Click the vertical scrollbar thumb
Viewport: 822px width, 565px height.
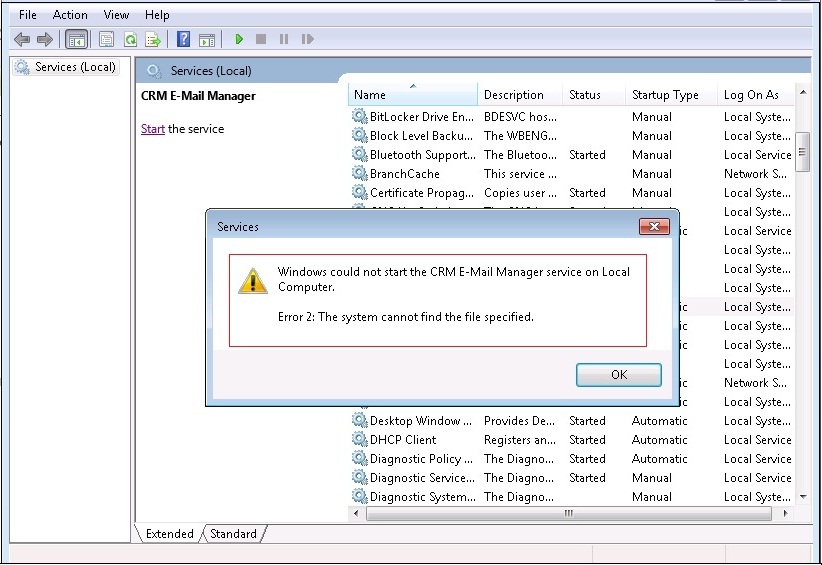pos(803,152)
